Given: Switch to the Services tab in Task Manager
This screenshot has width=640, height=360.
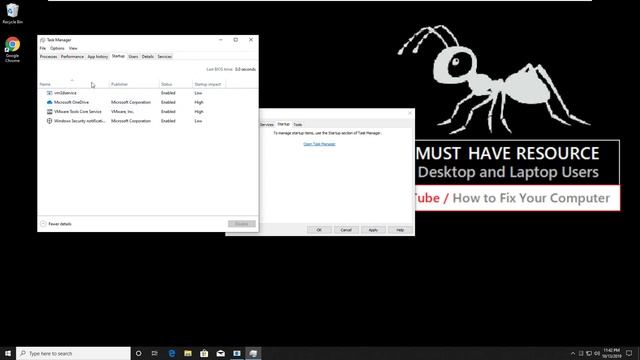Looking at the screenshot, I should click(165, 57).
